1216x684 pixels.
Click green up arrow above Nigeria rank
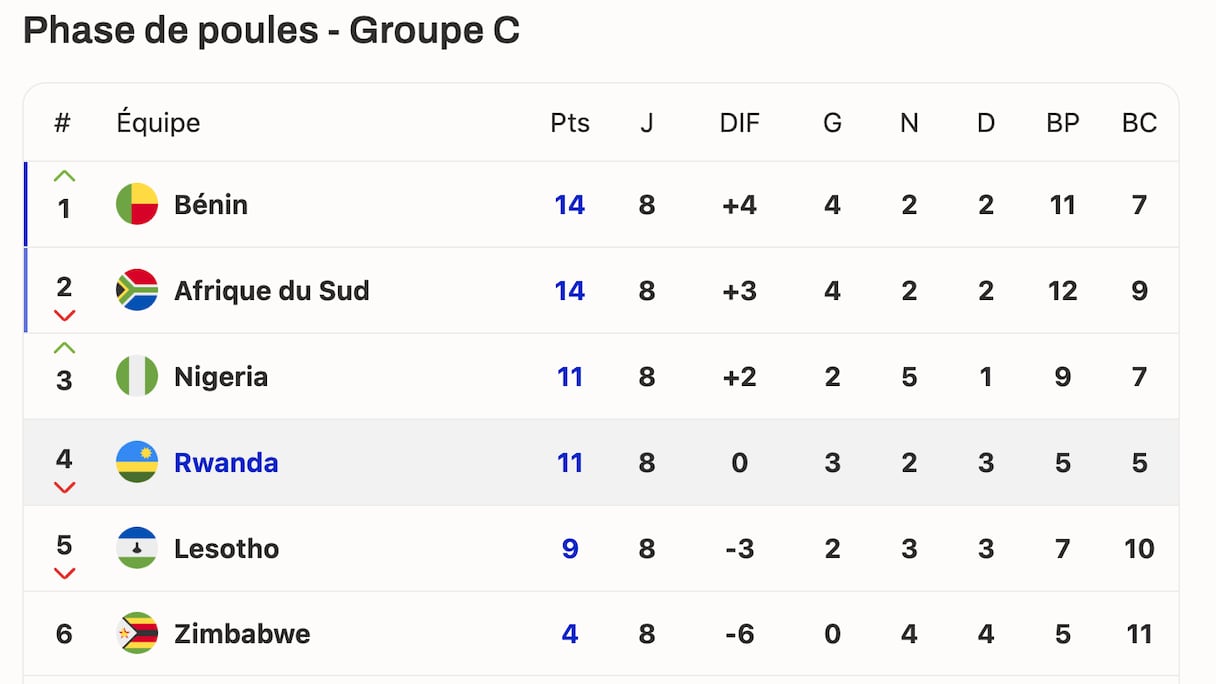[x=64, y=349]
